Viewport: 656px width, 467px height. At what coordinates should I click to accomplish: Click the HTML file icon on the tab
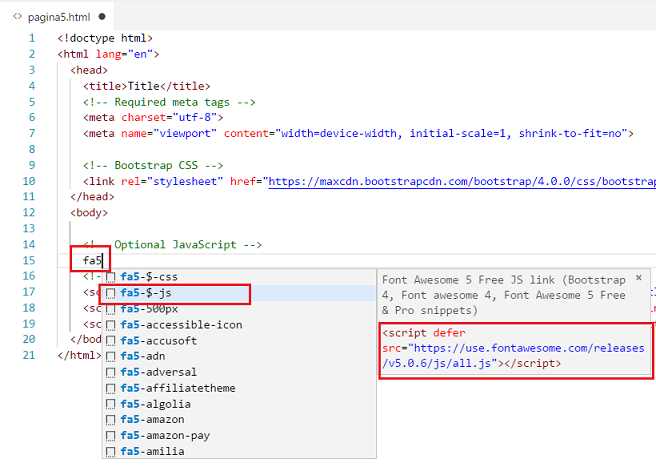point(17,17)
